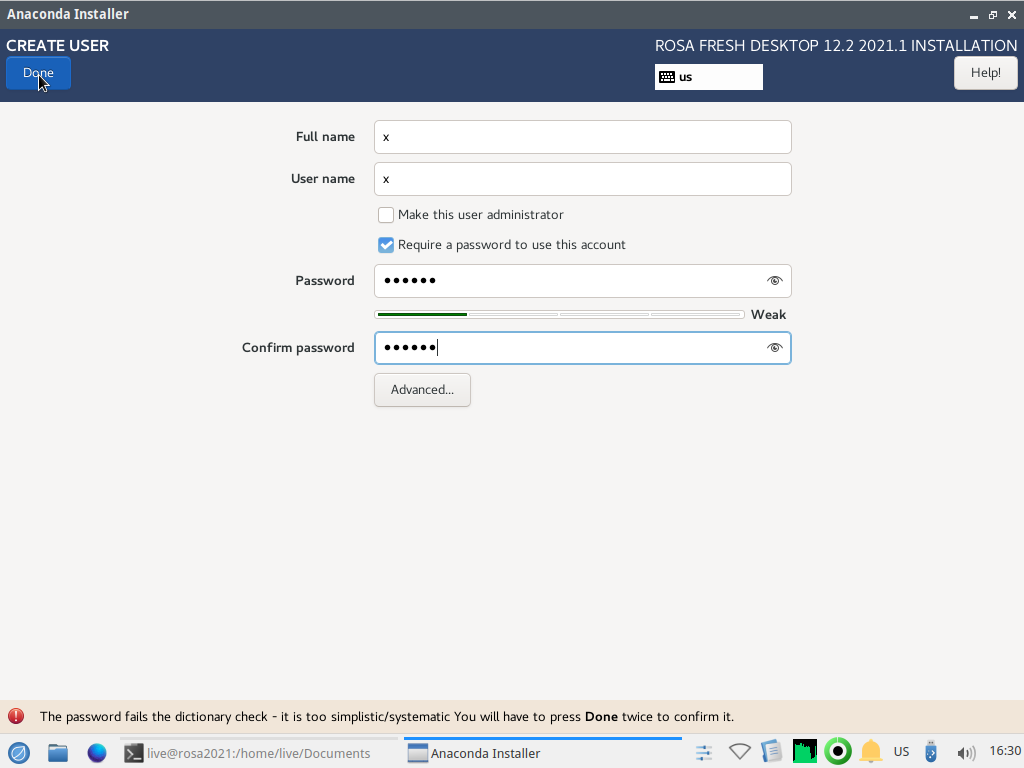Open the us keyboard layout selector

(x=708, y=77)
